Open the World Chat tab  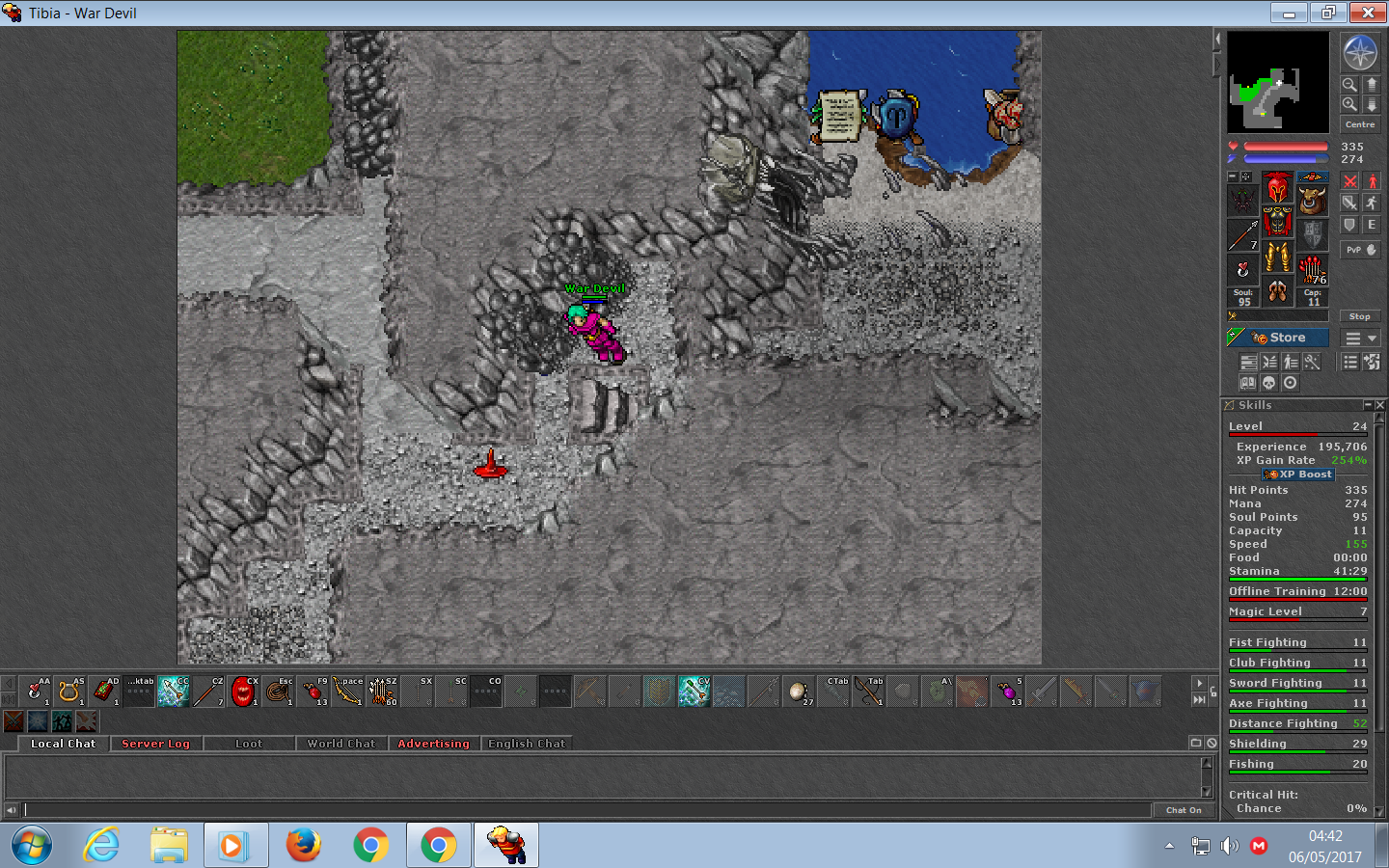point(340,744)
